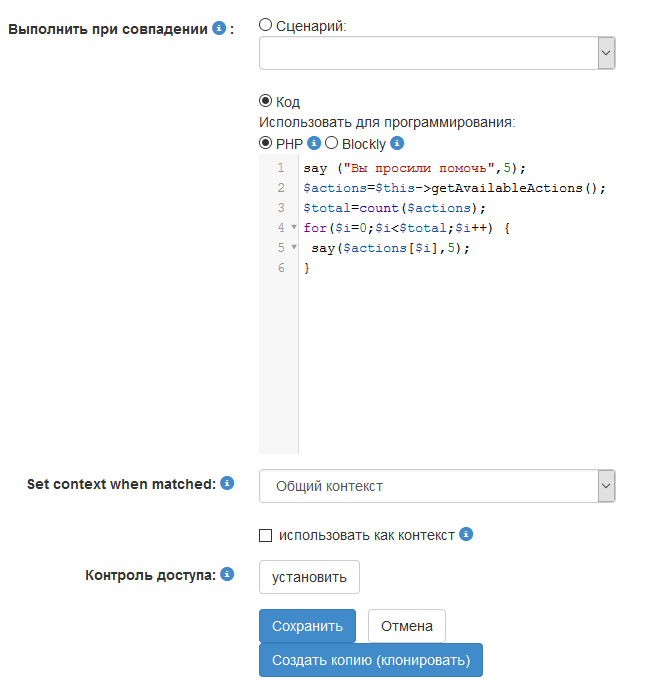Click the "Отмена" button

(x=406, y=626)
